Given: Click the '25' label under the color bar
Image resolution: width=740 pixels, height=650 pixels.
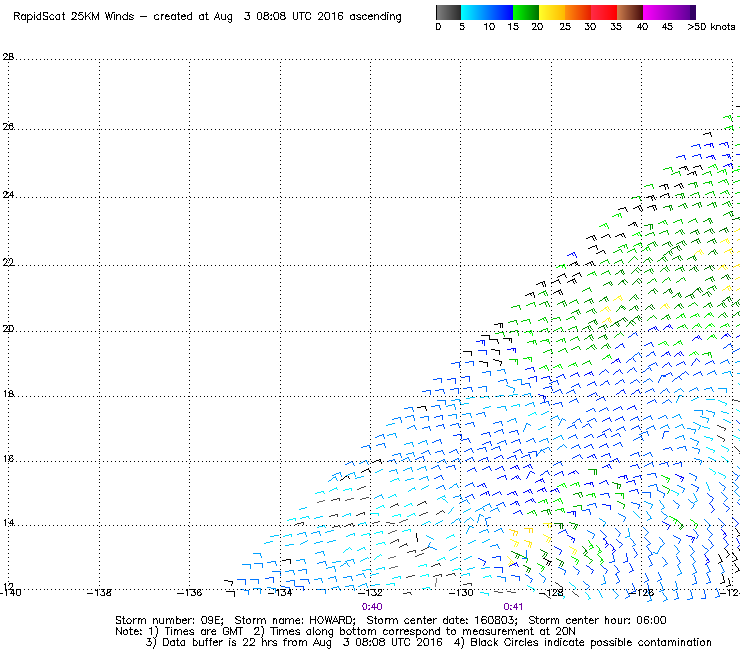Looking at the screenshot, I should (x=565, y=26).
